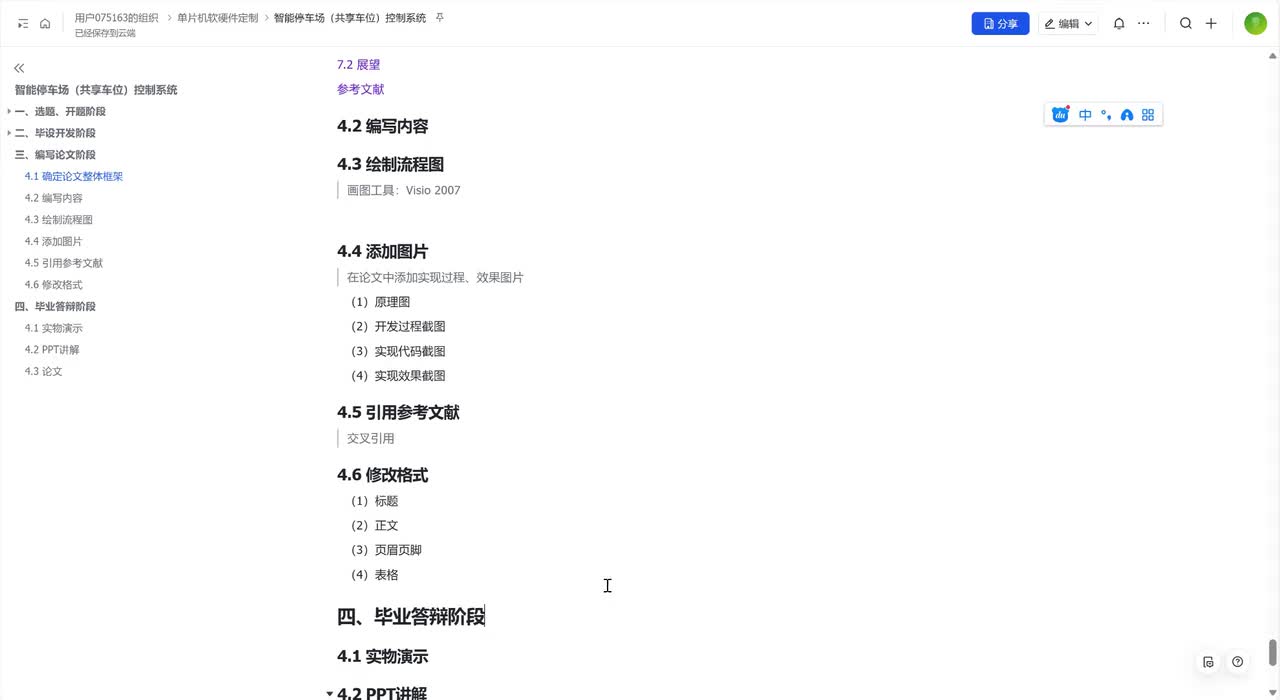Click heading 四、毕业答辩阶段 in document
Image resolution: width=1280 pixels, height=700 pixels.
click(411, 617)
